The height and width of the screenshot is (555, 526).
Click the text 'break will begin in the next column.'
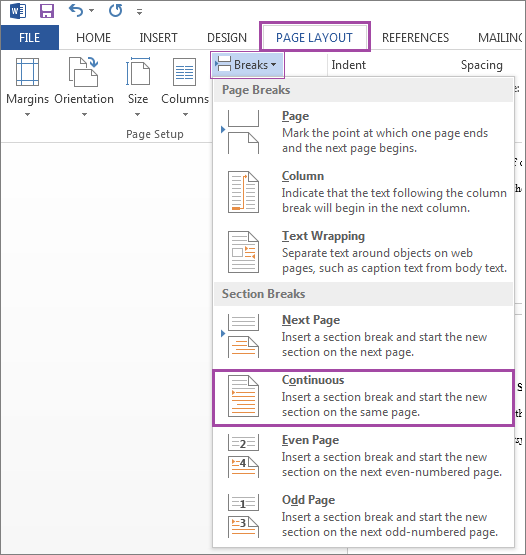[376, 208]
